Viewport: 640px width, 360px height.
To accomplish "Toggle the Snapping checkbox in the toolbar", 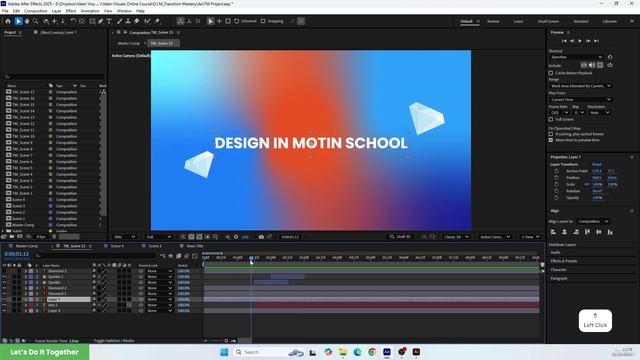I will pyautogui.click(x=263, y=21).
